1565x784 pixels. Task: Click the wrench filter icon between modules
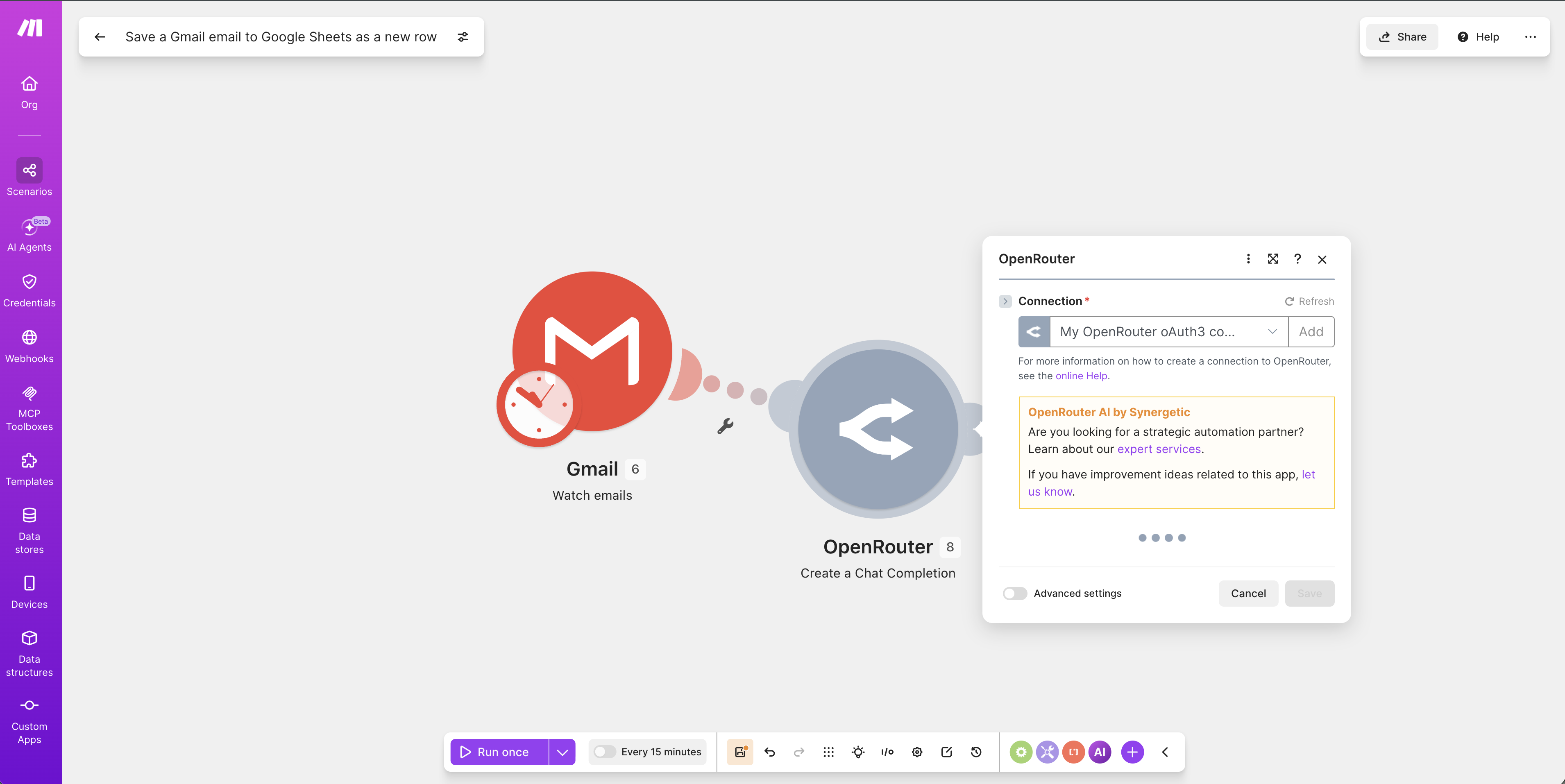click(726, 426)
